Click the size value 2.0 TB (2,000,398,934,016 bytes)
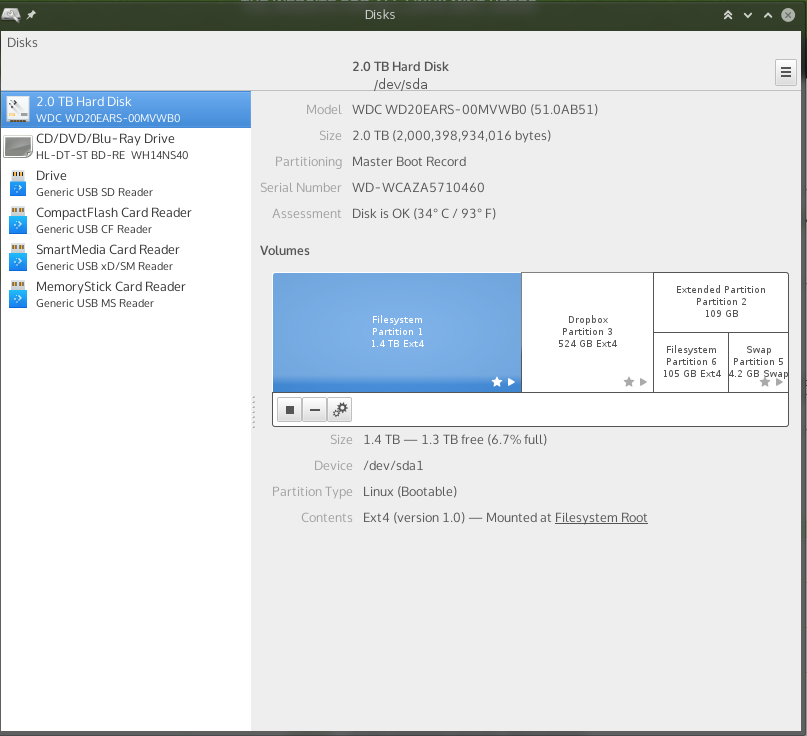 tap(451, 136)
